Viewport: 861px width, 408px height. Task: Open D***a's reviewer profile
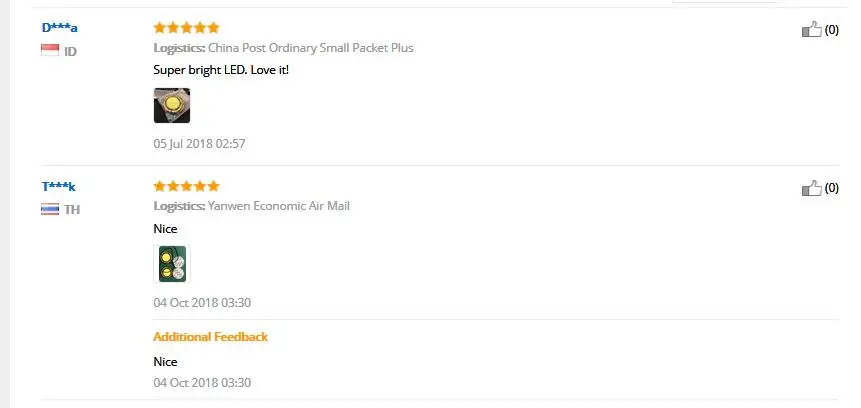point(59,27)
